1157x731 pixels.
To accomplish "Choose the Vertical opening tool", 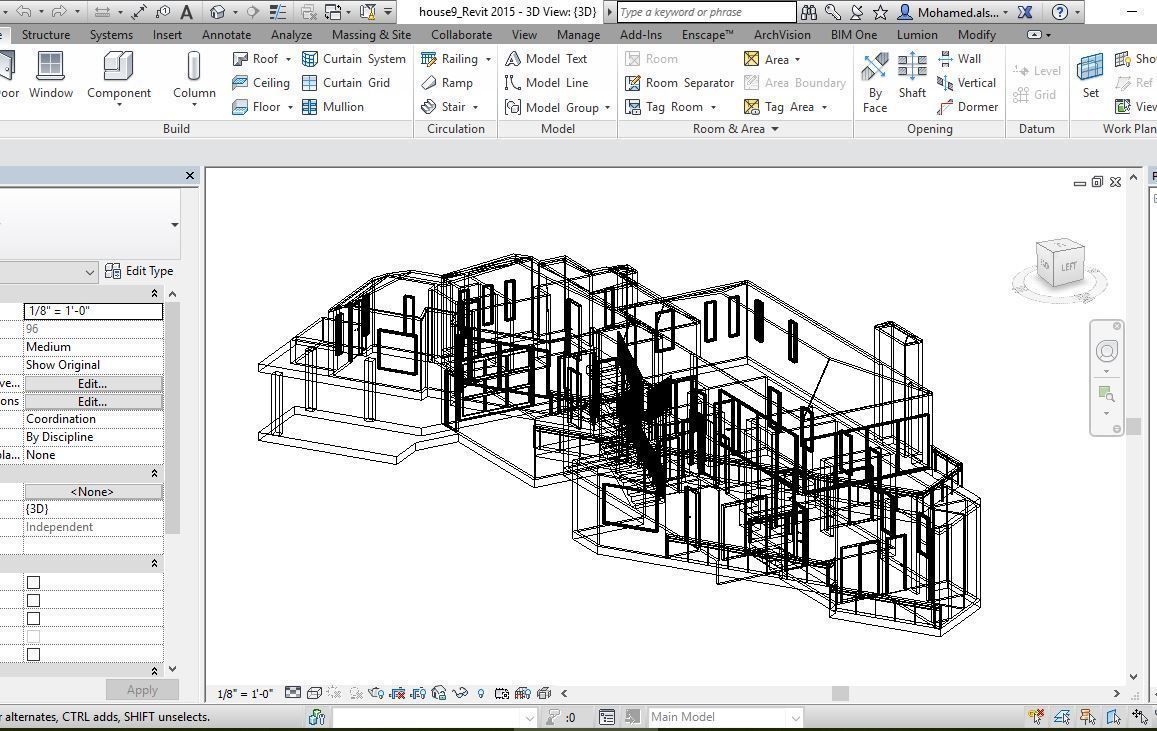I will [967, 83].
